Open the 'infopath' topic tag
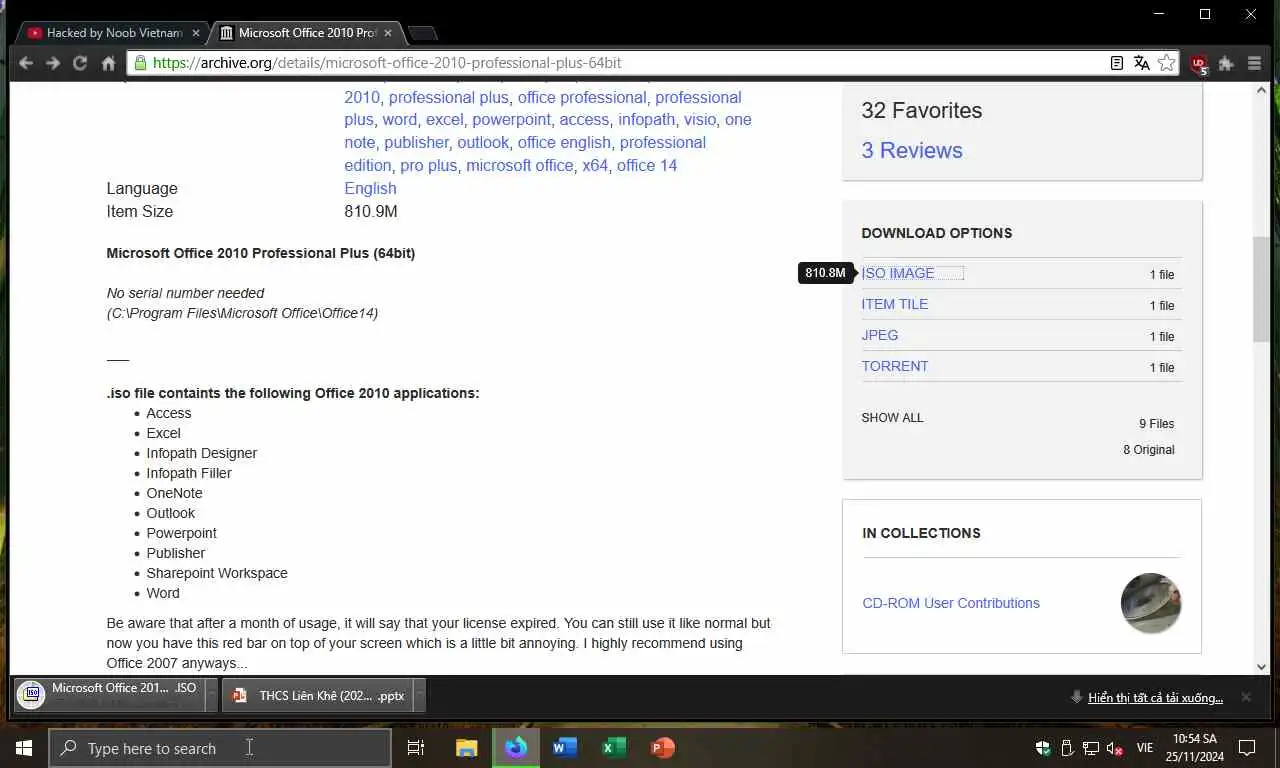 [x=646, y=119]
